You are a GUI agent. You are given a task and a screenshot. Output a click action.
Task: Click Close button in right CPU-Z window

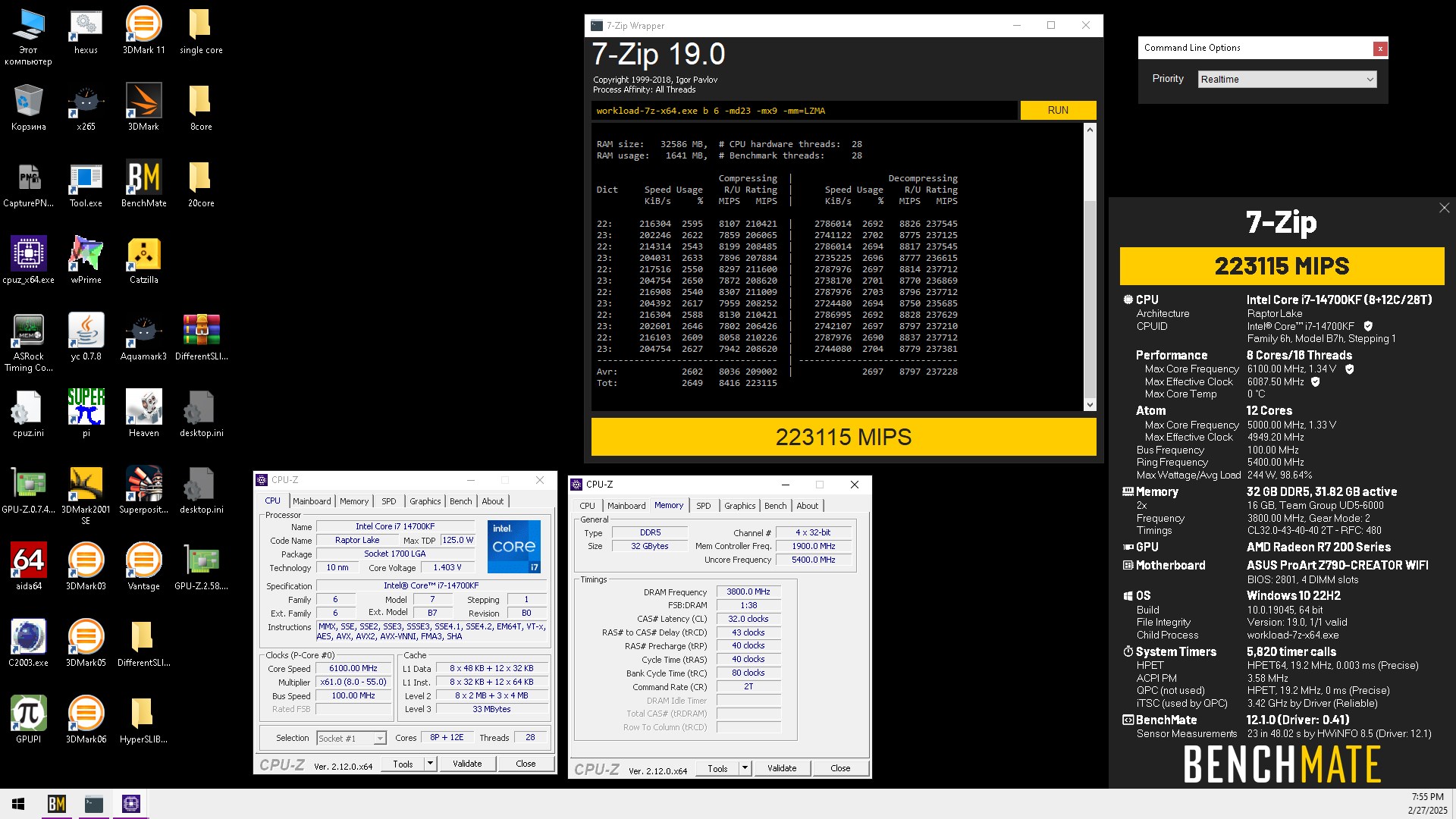coord(840,768)
